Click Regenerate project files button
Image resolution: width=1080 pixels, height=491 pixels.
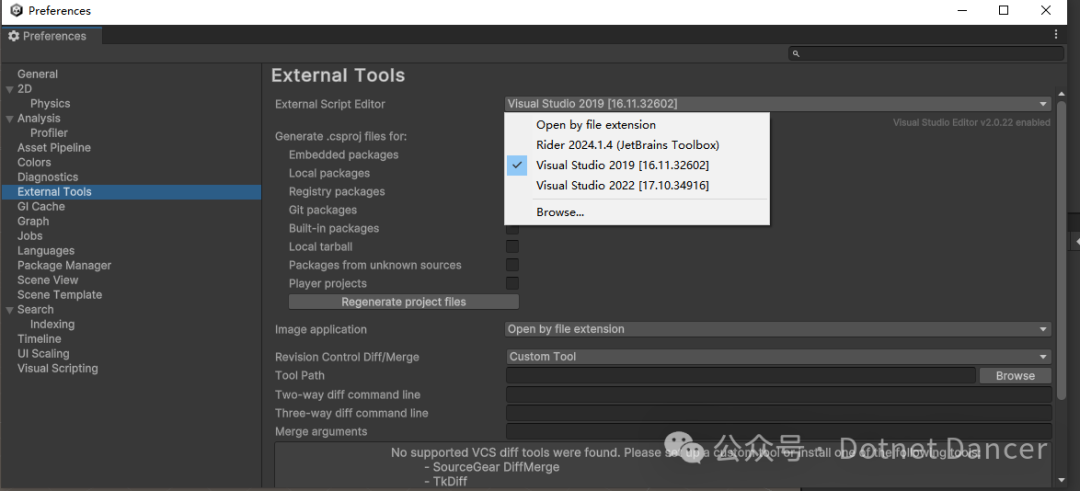[x=404, y=302]
